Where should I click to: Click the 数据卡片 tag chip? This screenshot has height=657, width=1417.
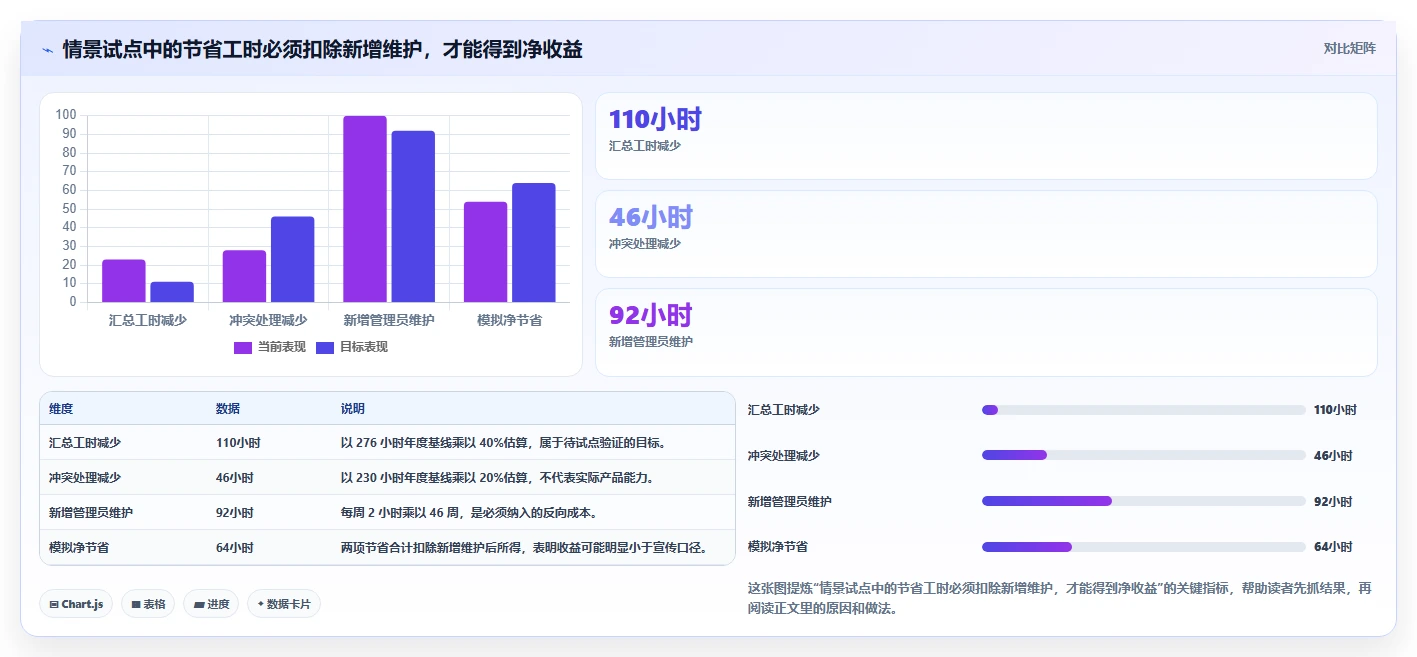[x=284, y=604]
